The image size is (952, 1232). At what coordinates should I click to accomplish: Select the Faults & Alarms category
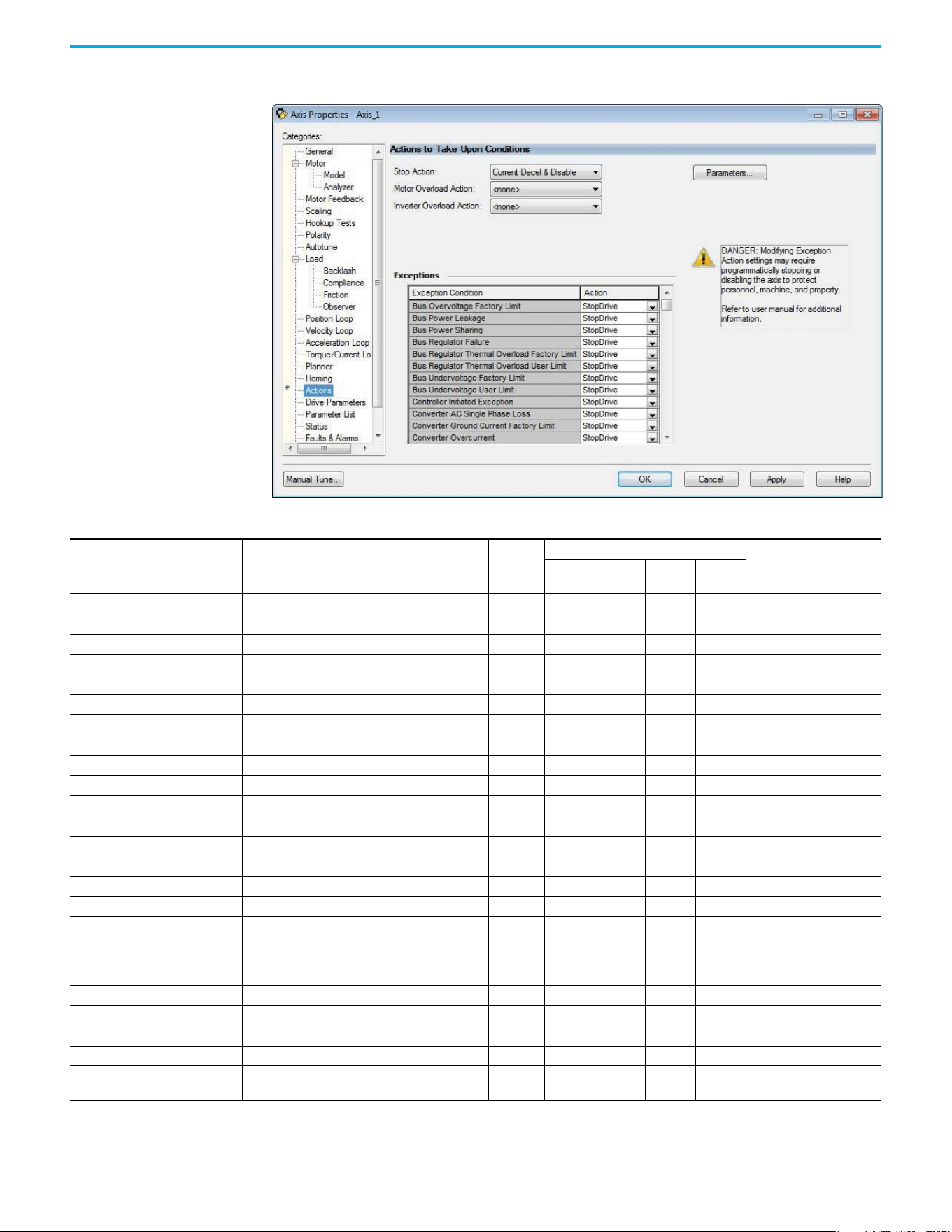(332, 438)
